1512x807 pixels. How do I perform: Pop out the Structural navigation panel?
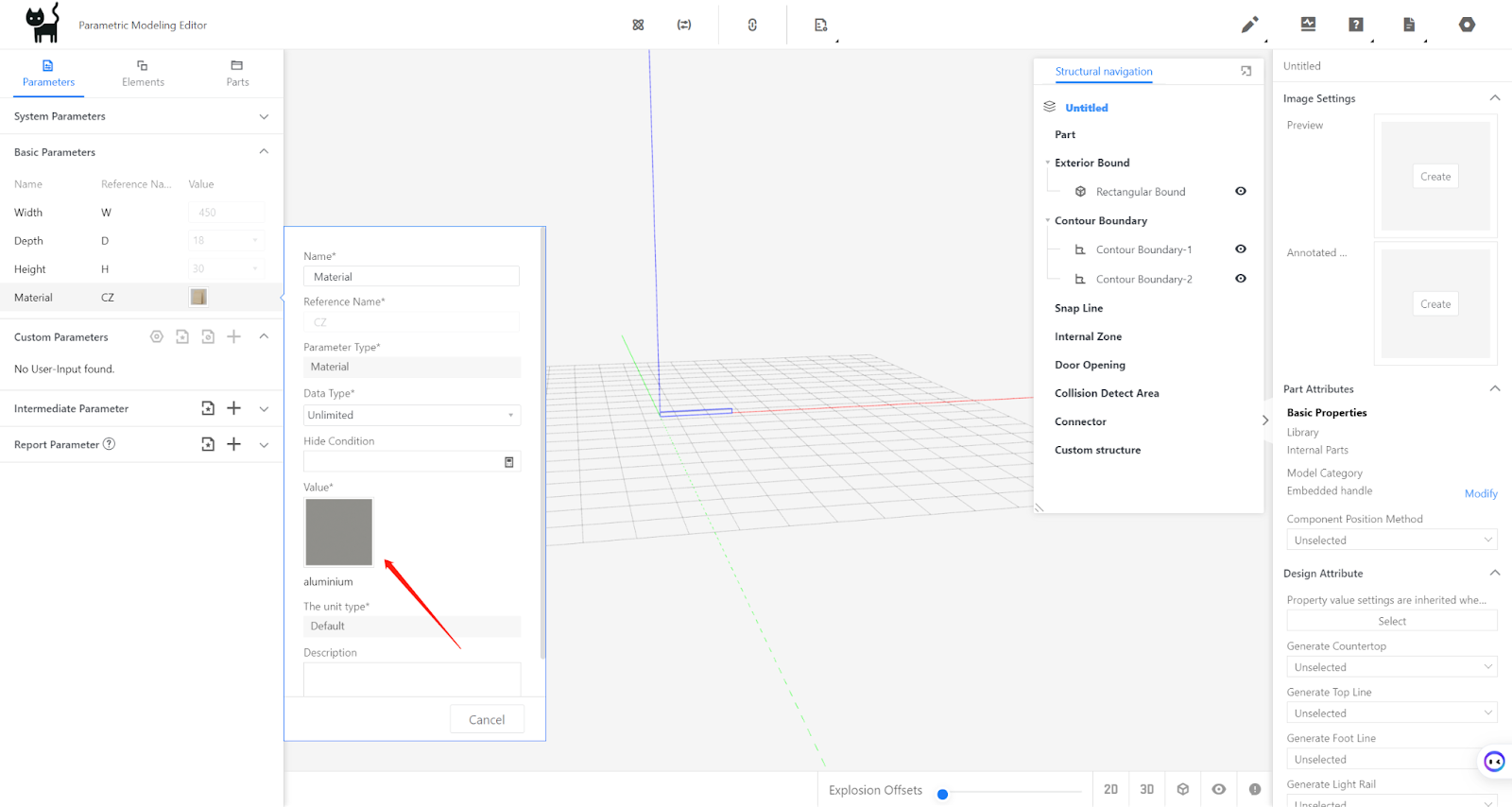point(1246,71)
